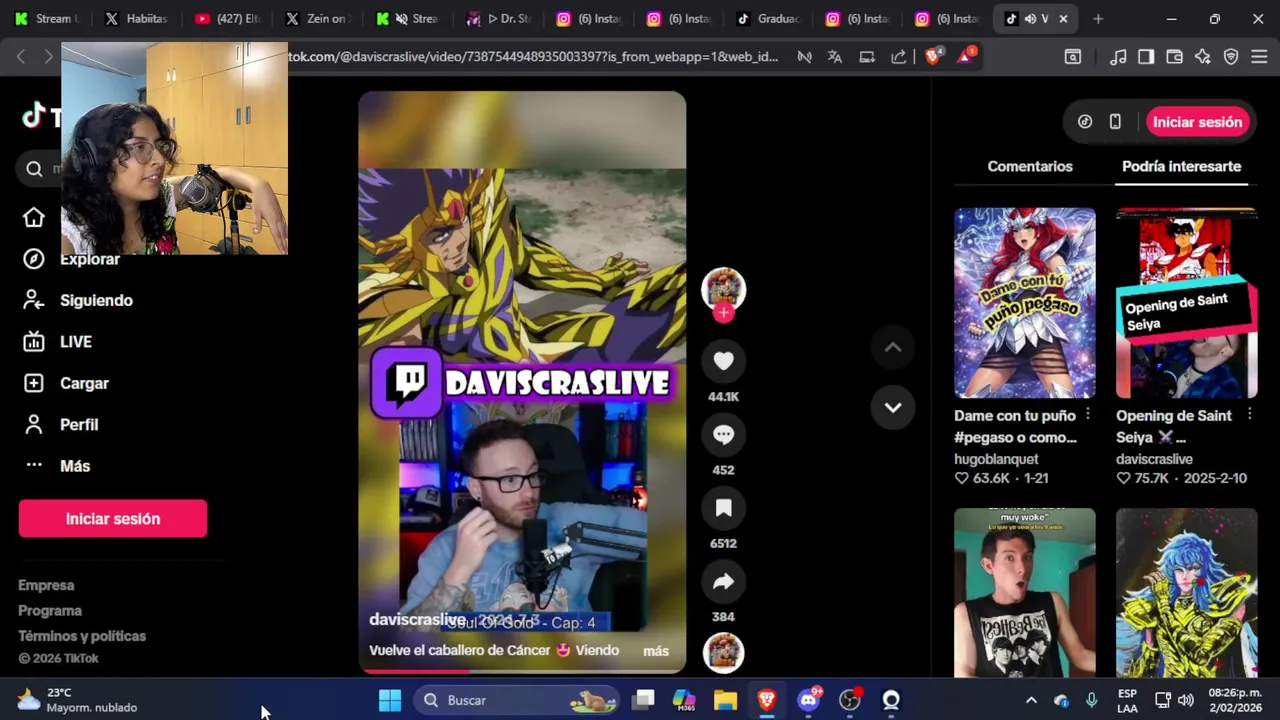
Task: Open the phone app icon near Iniciar sesión
Action: point(1115,122)
